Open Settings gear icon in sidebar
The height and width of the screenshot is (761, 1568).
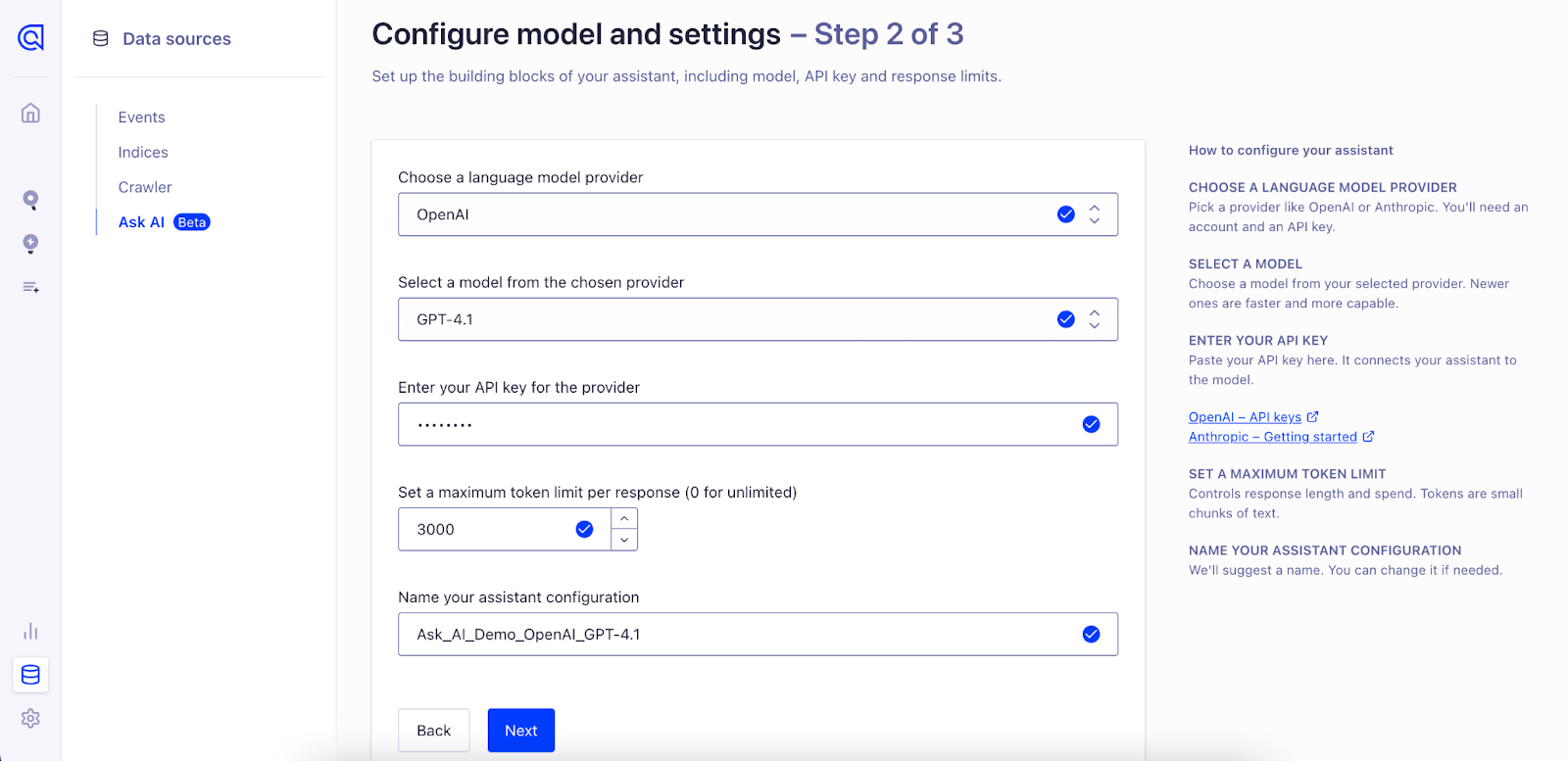[30, 719]
